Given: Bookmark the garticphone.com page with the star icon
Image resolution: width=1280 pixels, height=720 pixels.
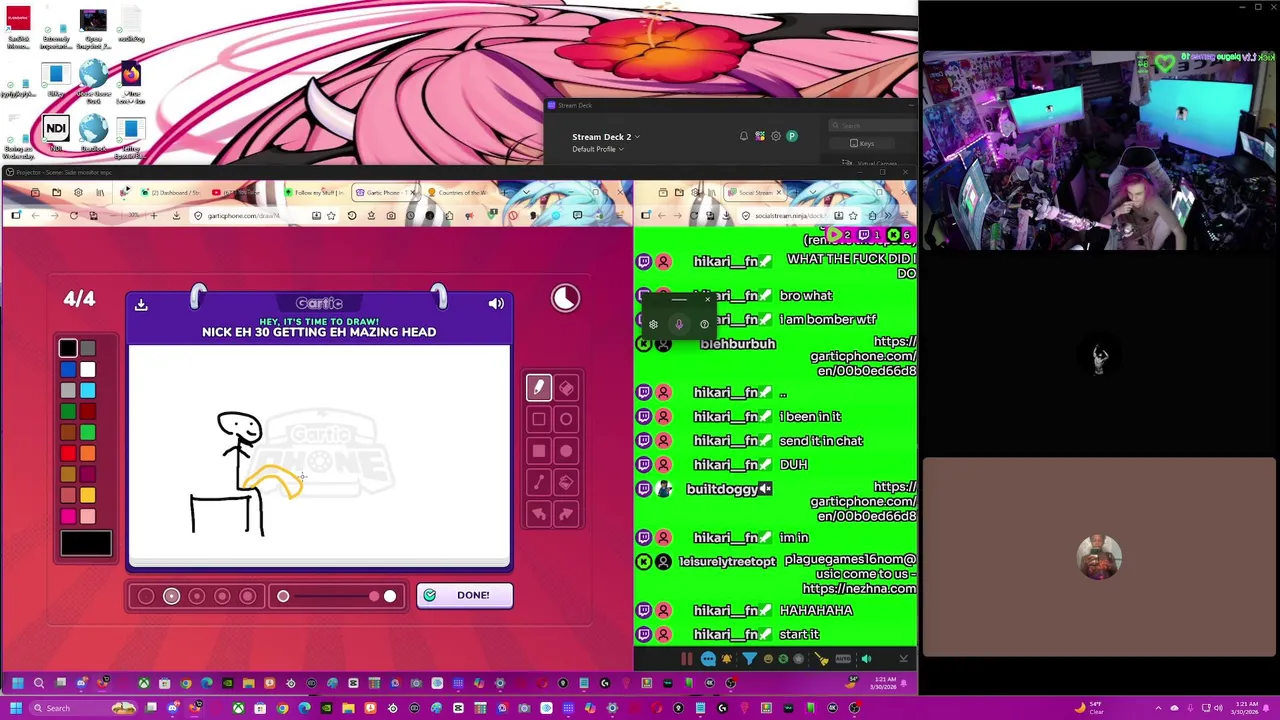Looking at the screenshot, I should (x=331, y=216).
